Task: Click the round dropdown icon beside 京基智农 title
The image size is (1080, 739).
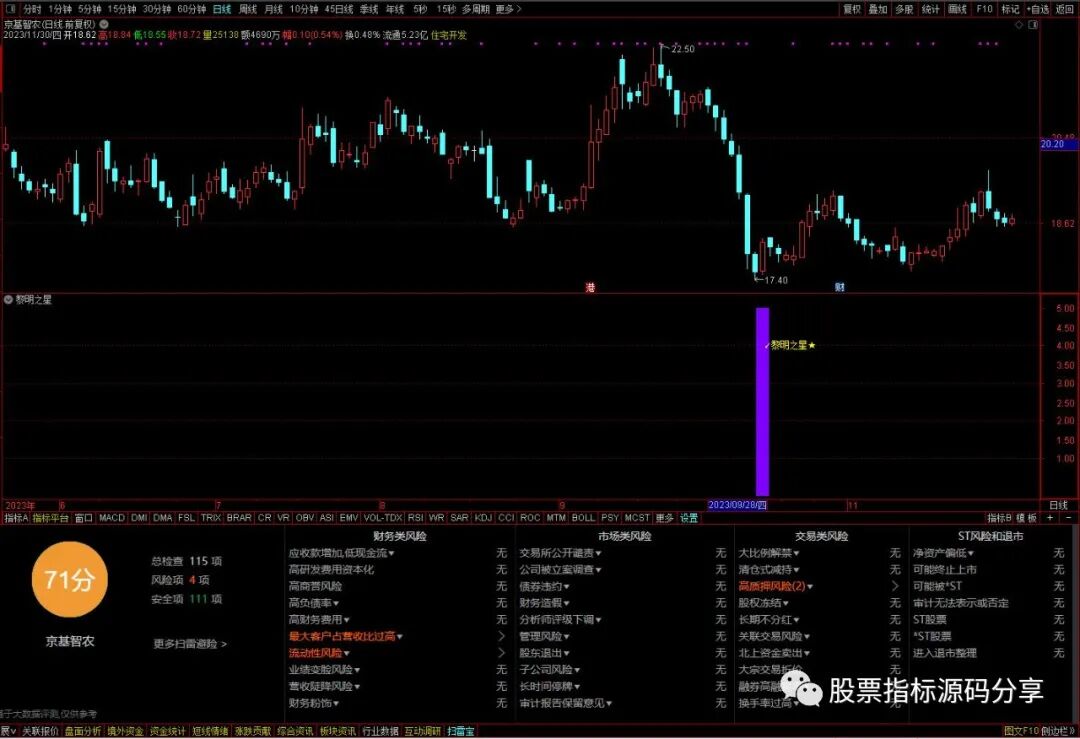Action: 104,24
